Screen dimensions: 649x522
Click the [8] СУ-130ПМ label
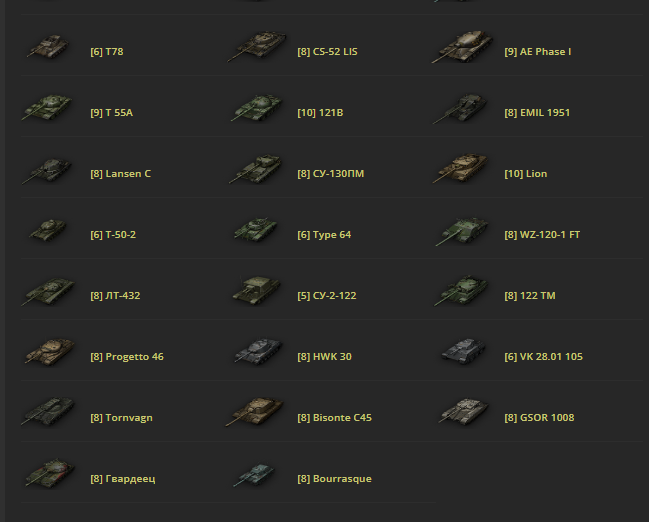(330, 173)
